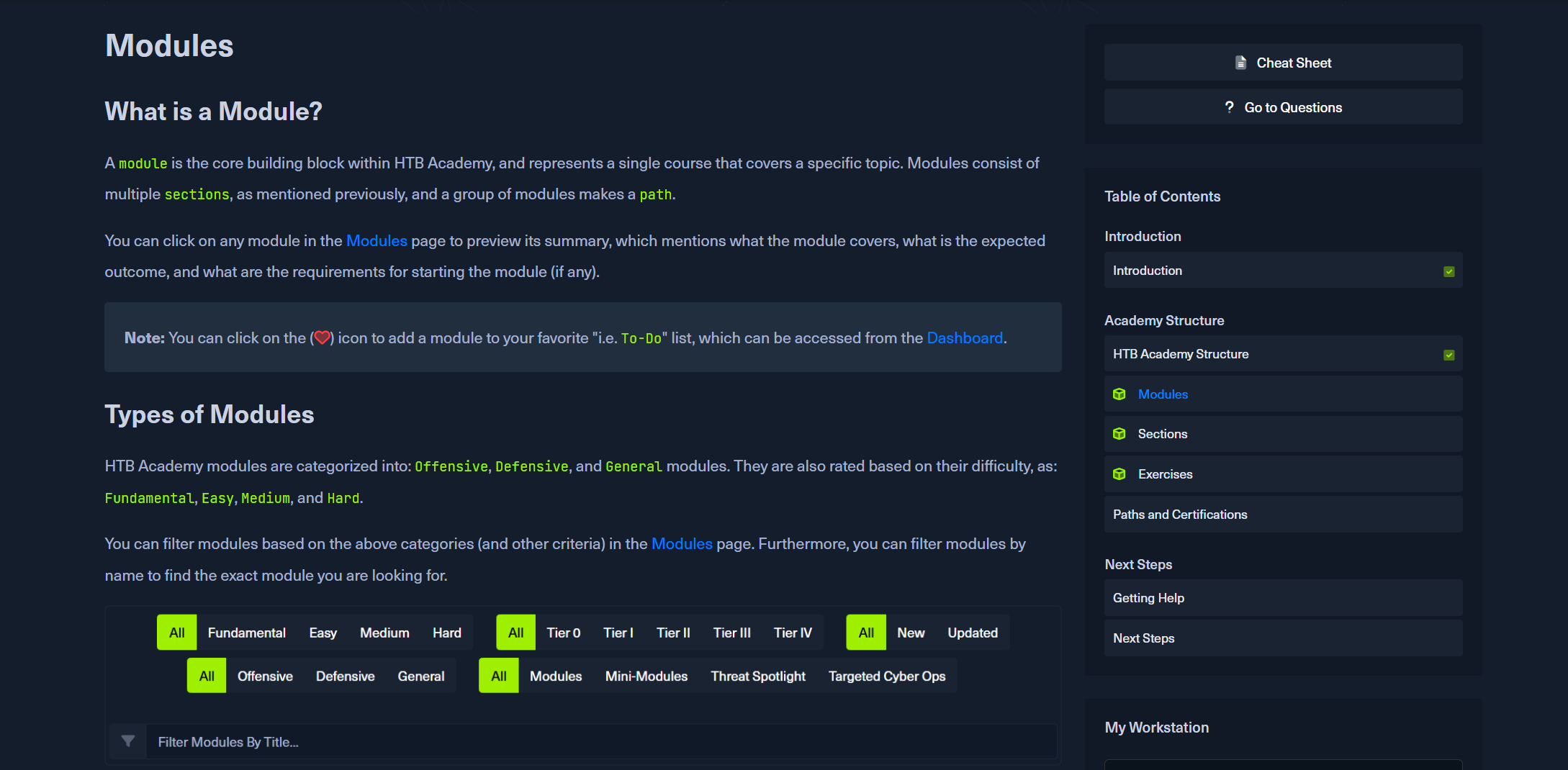Filter modules by Medium difficulty
The width and height of the screenshot is (1568, 770).
pos(384,633)
